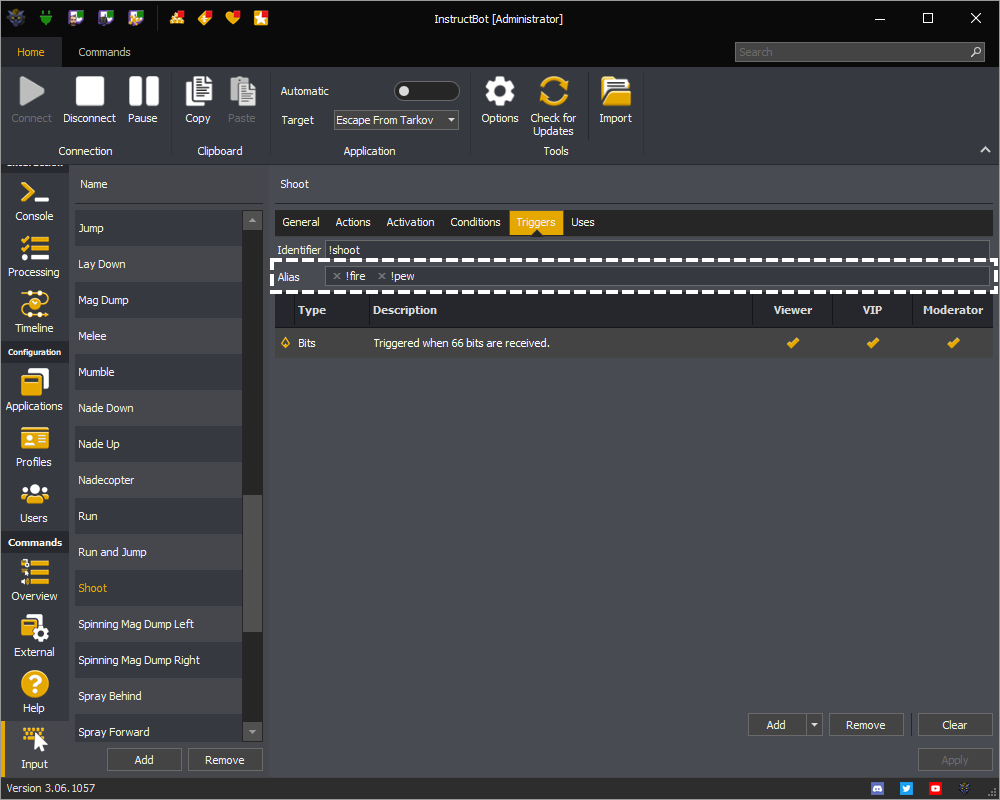This screenshot has width=1000, height=800.
Task: Collapse the ribbon with chevron
Action: click(x=985, y=149)
